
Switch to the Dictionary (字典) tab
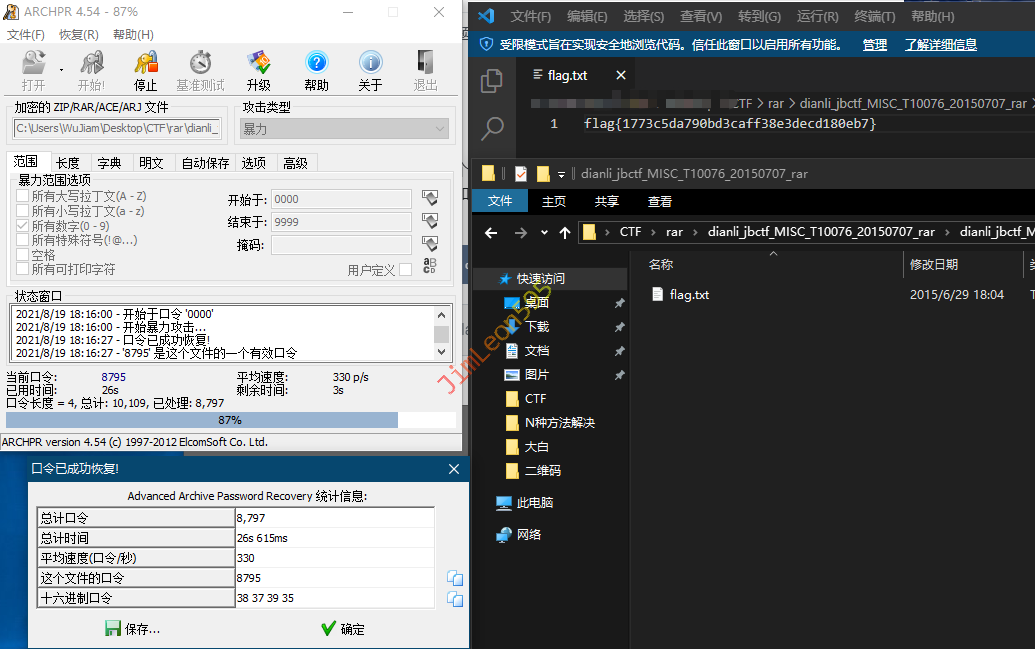108,163
